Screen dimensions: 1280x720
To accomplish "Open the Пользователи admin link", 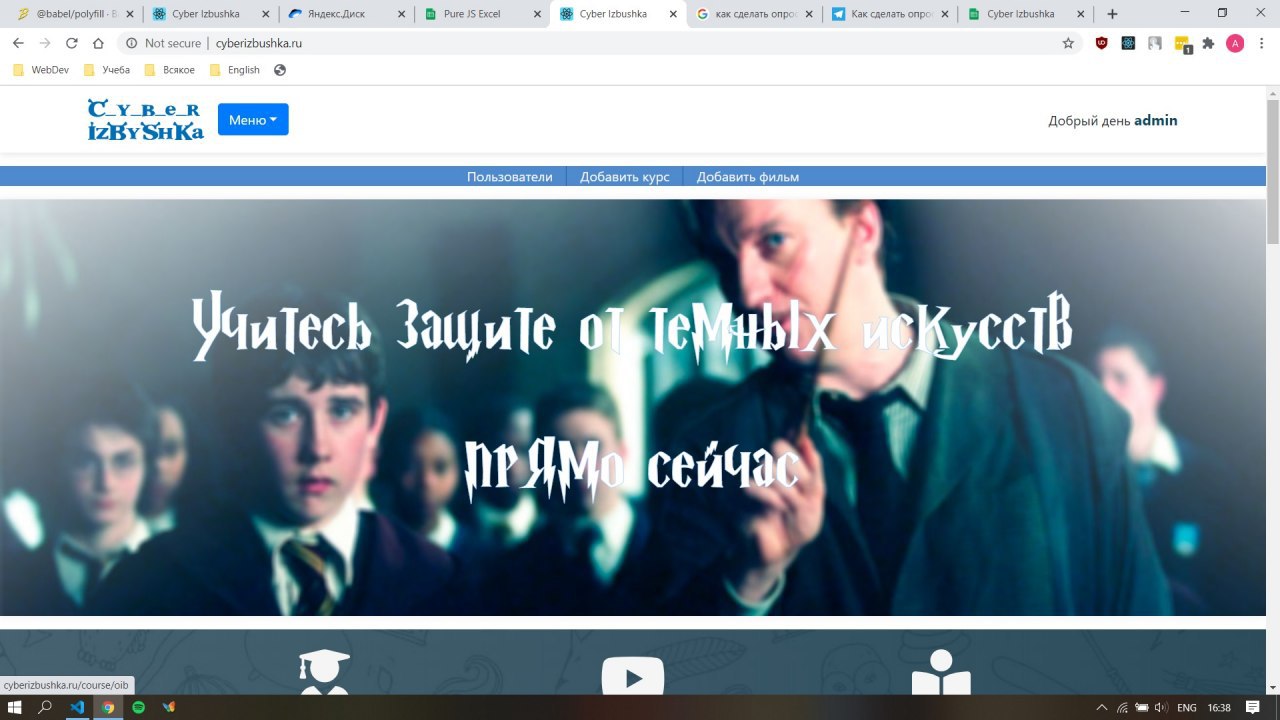I will 509,177.
